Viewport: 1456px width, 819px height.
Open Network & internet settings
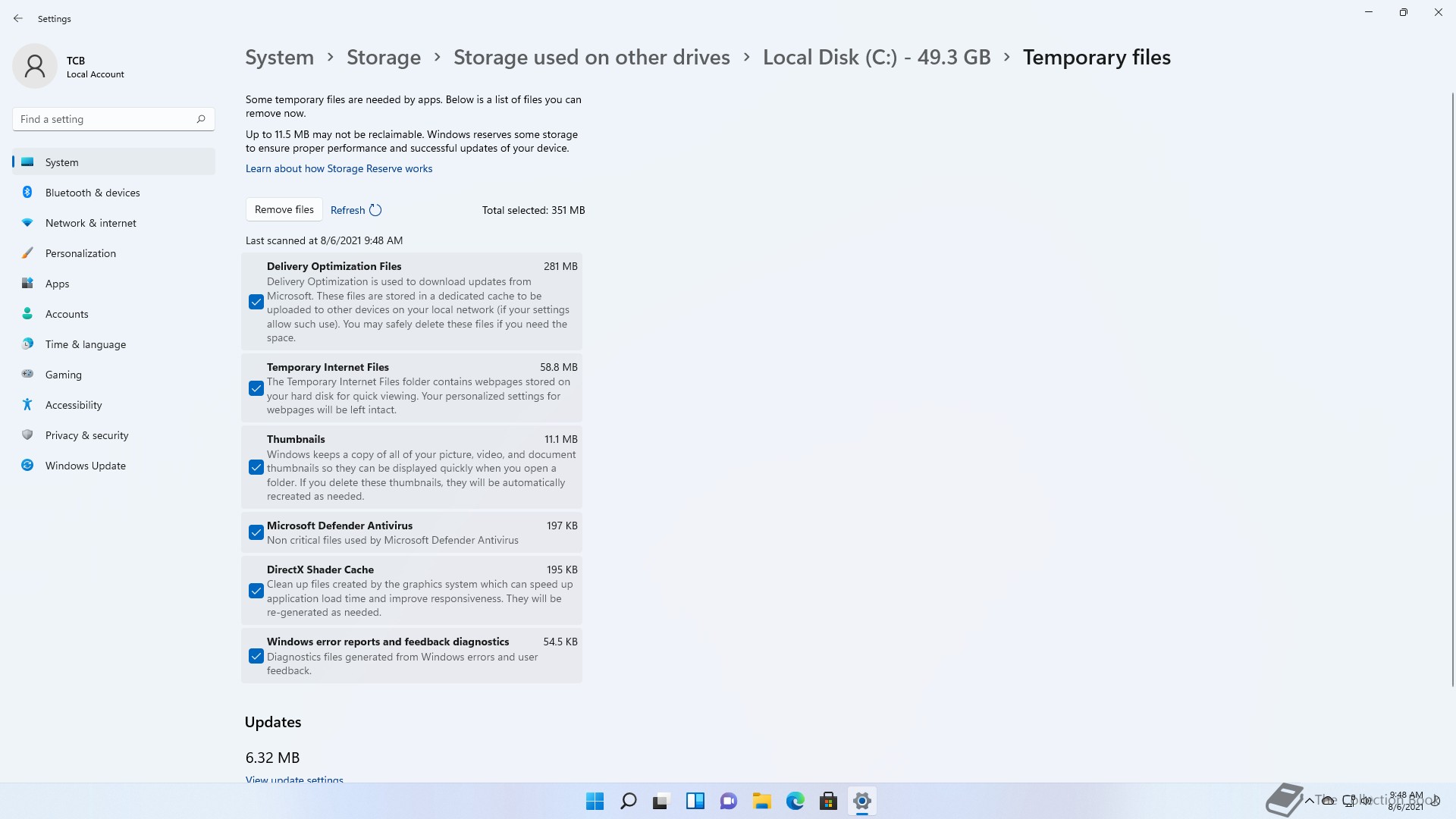point(114,223)
